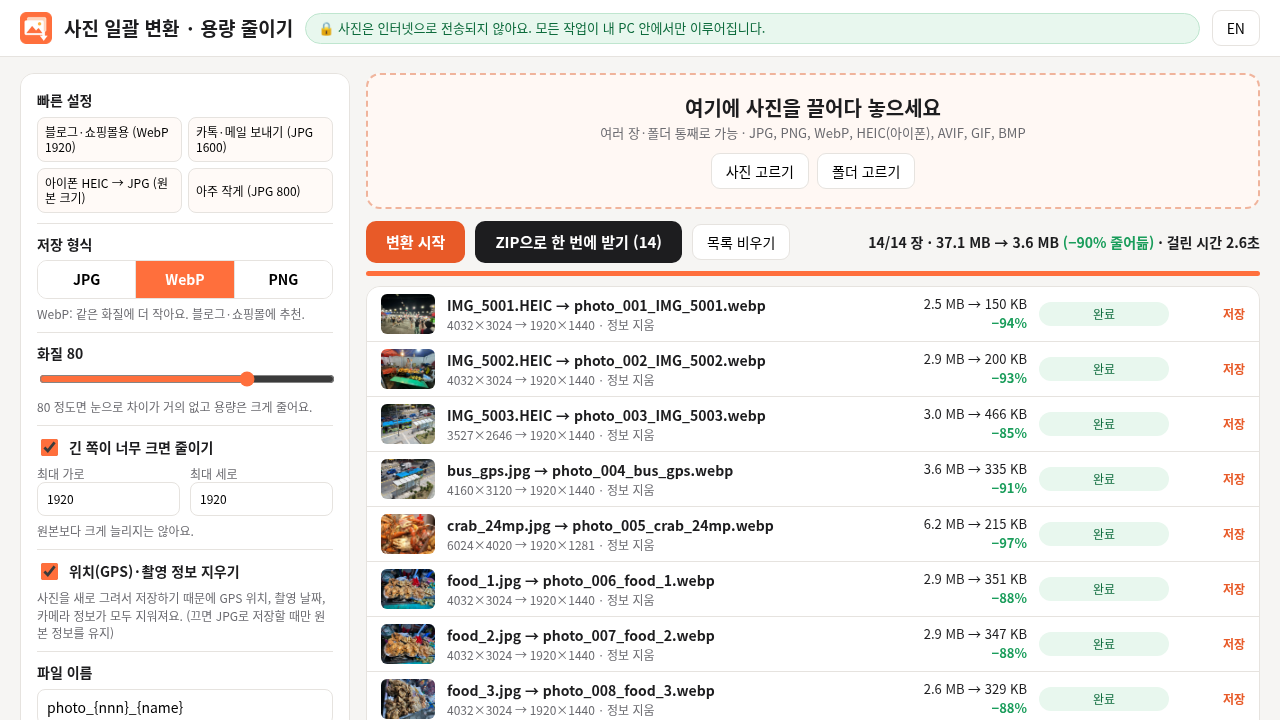This screenshot has width=1280, height=720.
Task: Save the converted crab_24mp file via 저장
Action: (1234, 534)
